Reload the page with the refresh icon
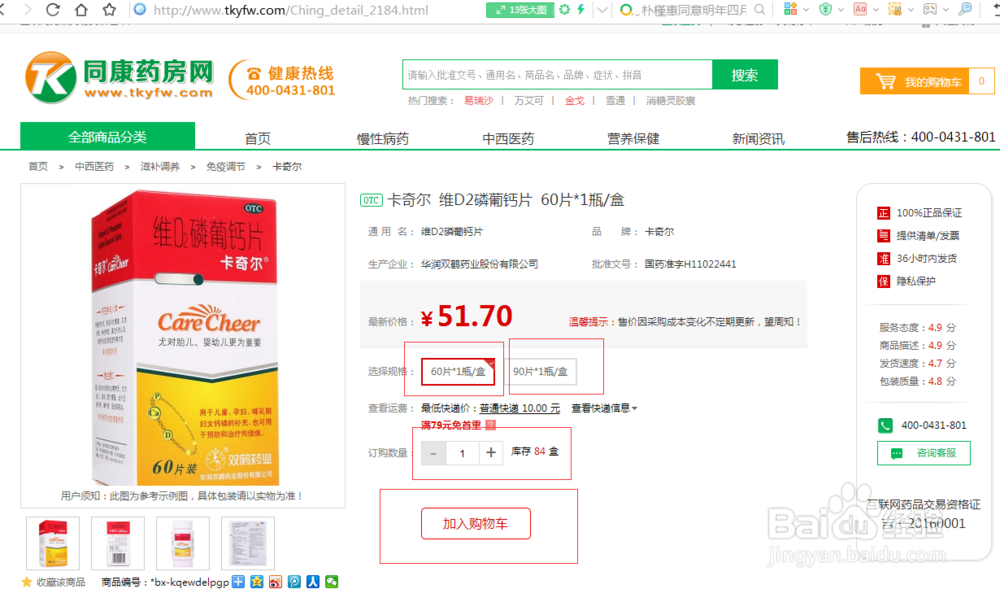This screenshot has height=589, width=1000. tap(53, 10)
